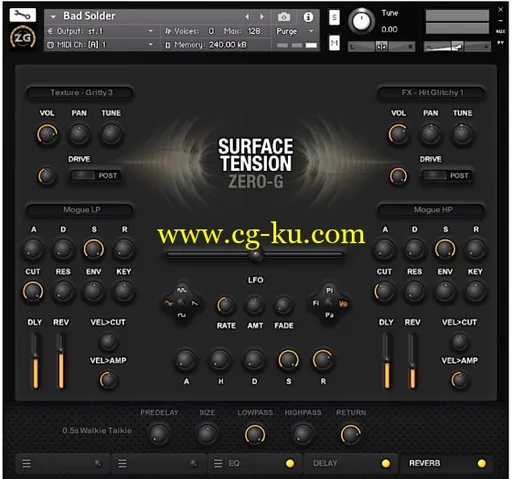Image resolution: width=512 pixels, height=479 pixels.
Task: Click the header master volume slider
Action: click(457, 47)
